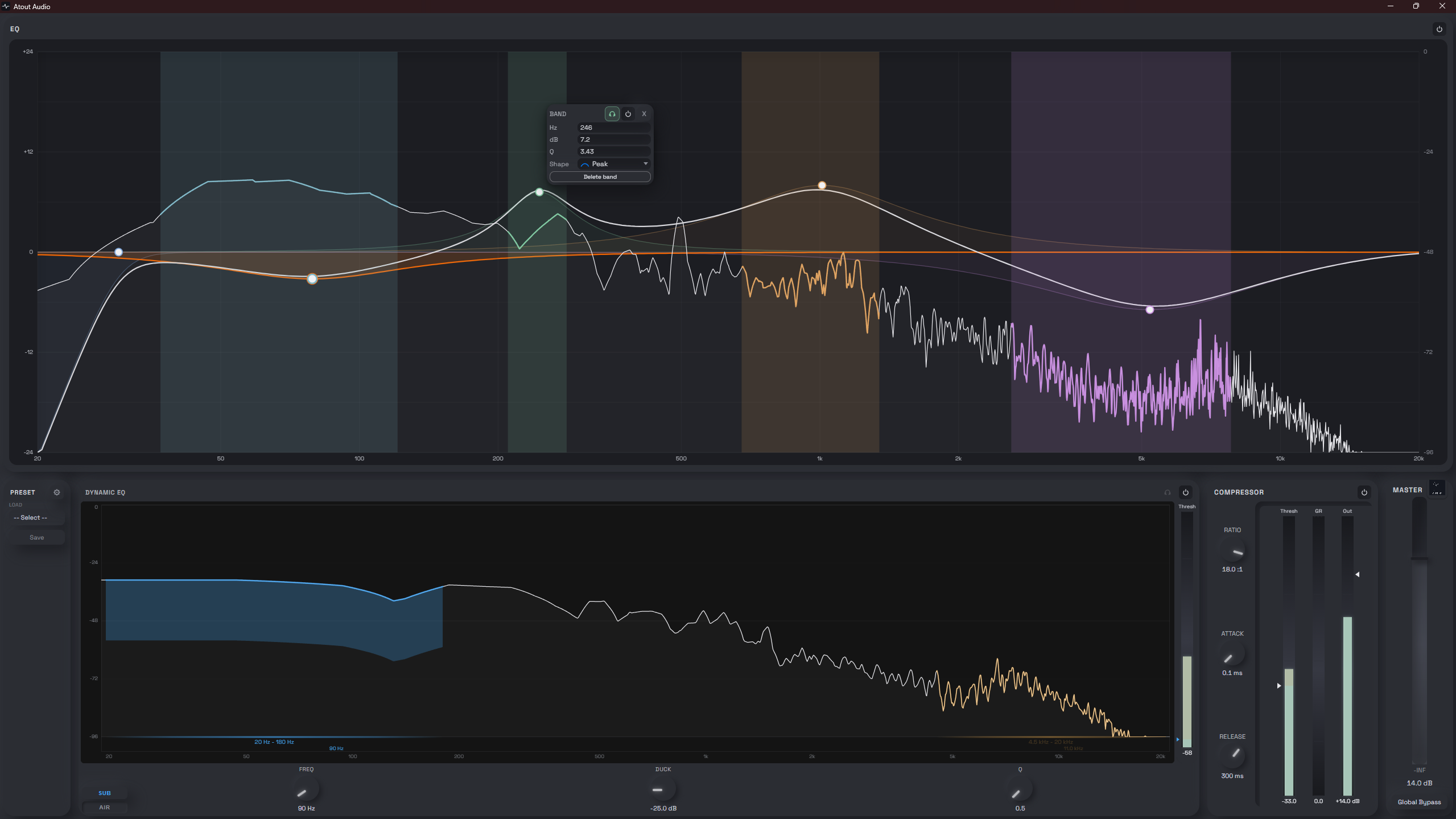Click the Dynamic EQ Thresh meter slider
Image resolution: width=1456 pixels, height=819 pixels.
(1187, 629)
